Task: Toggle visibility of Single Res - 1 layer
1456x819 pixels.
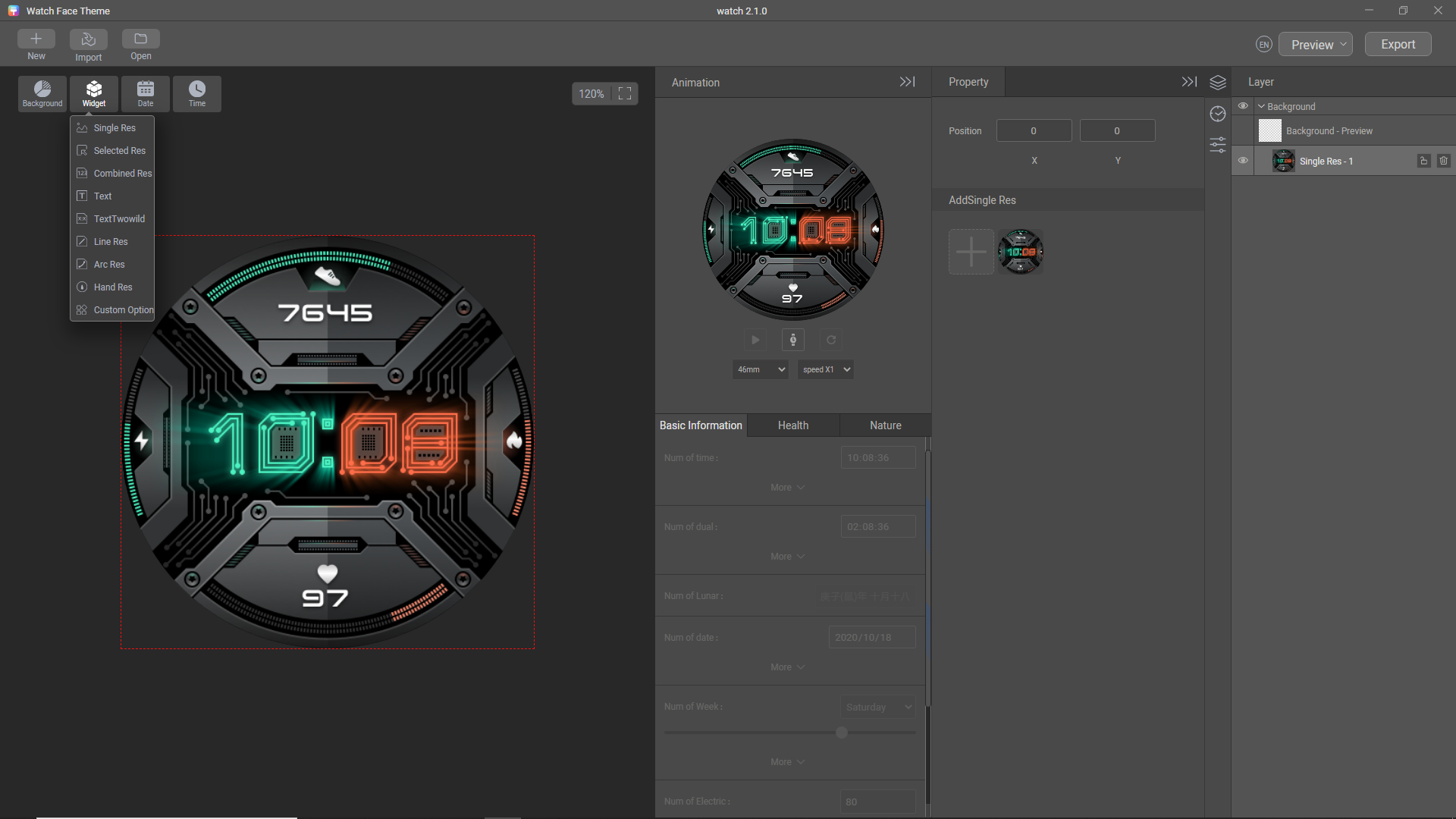Action: (1243, 161)
